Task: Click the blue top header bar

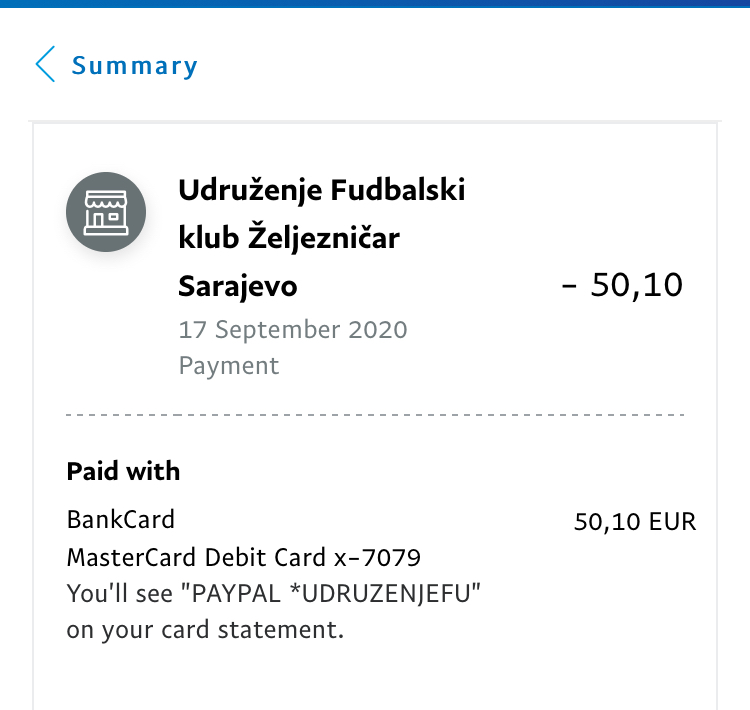Action: (x=375, y=4)
